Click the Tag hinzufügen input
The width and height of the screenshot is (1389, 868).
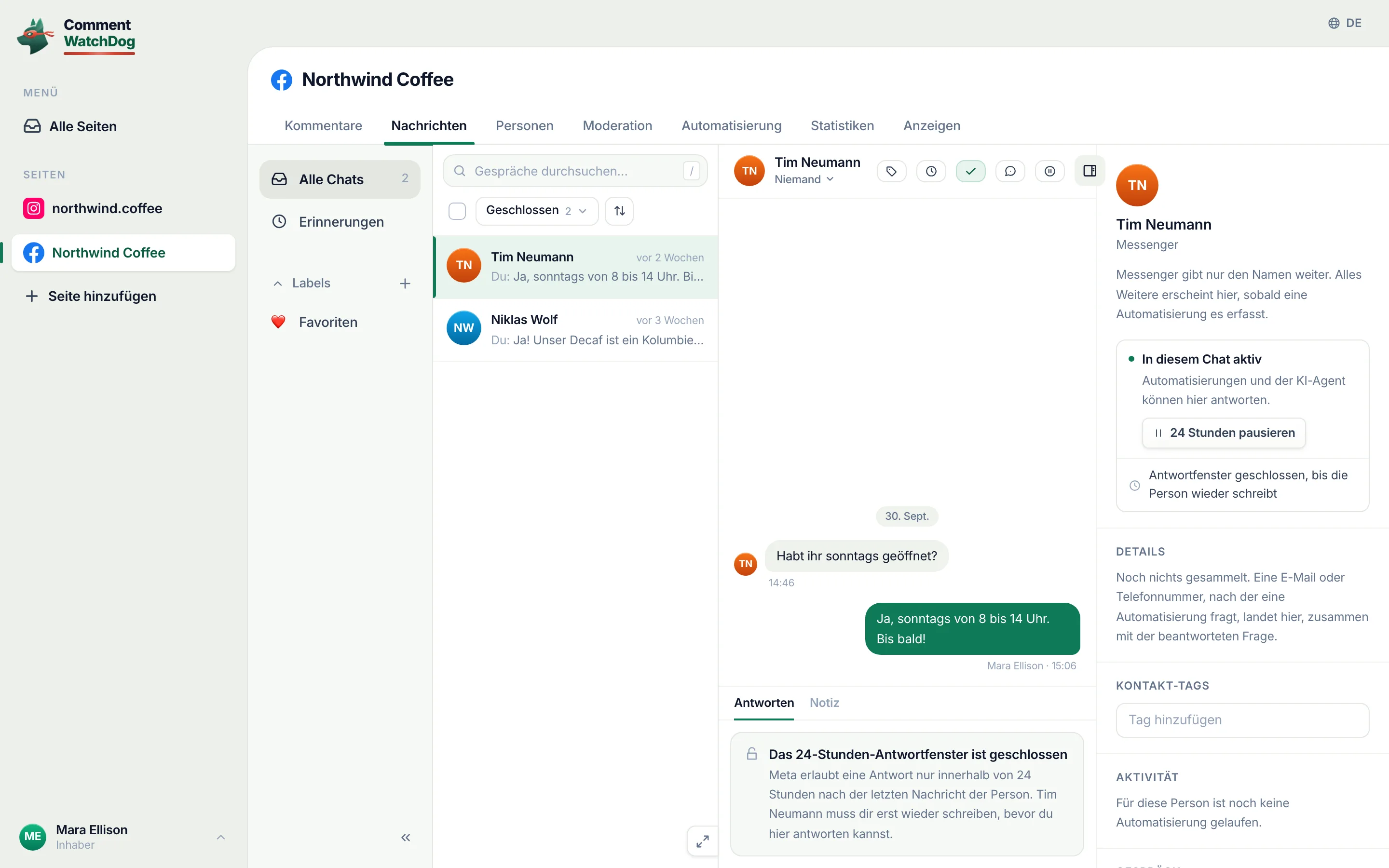click(x=1242, y=720)
